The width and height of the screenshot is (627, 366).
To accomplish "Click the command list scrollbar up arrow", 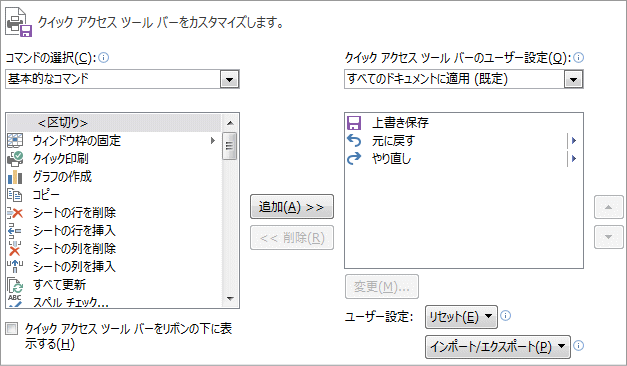I will pyautogui.click(x=230, y=123).
